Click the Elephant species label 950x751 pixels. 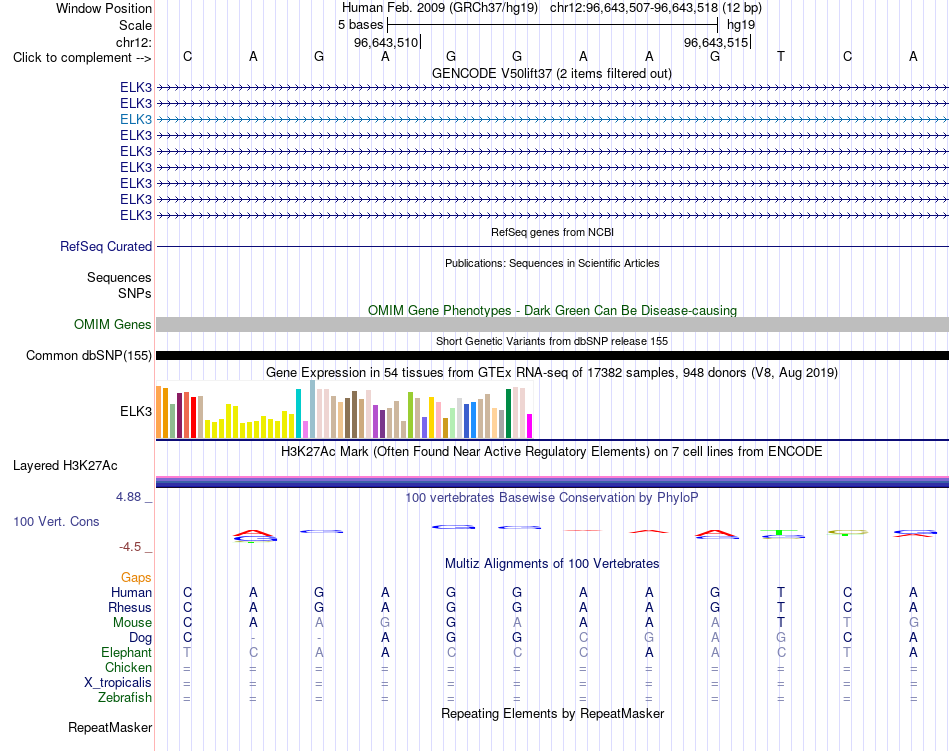pyautogui.click(x=127, y=652)
